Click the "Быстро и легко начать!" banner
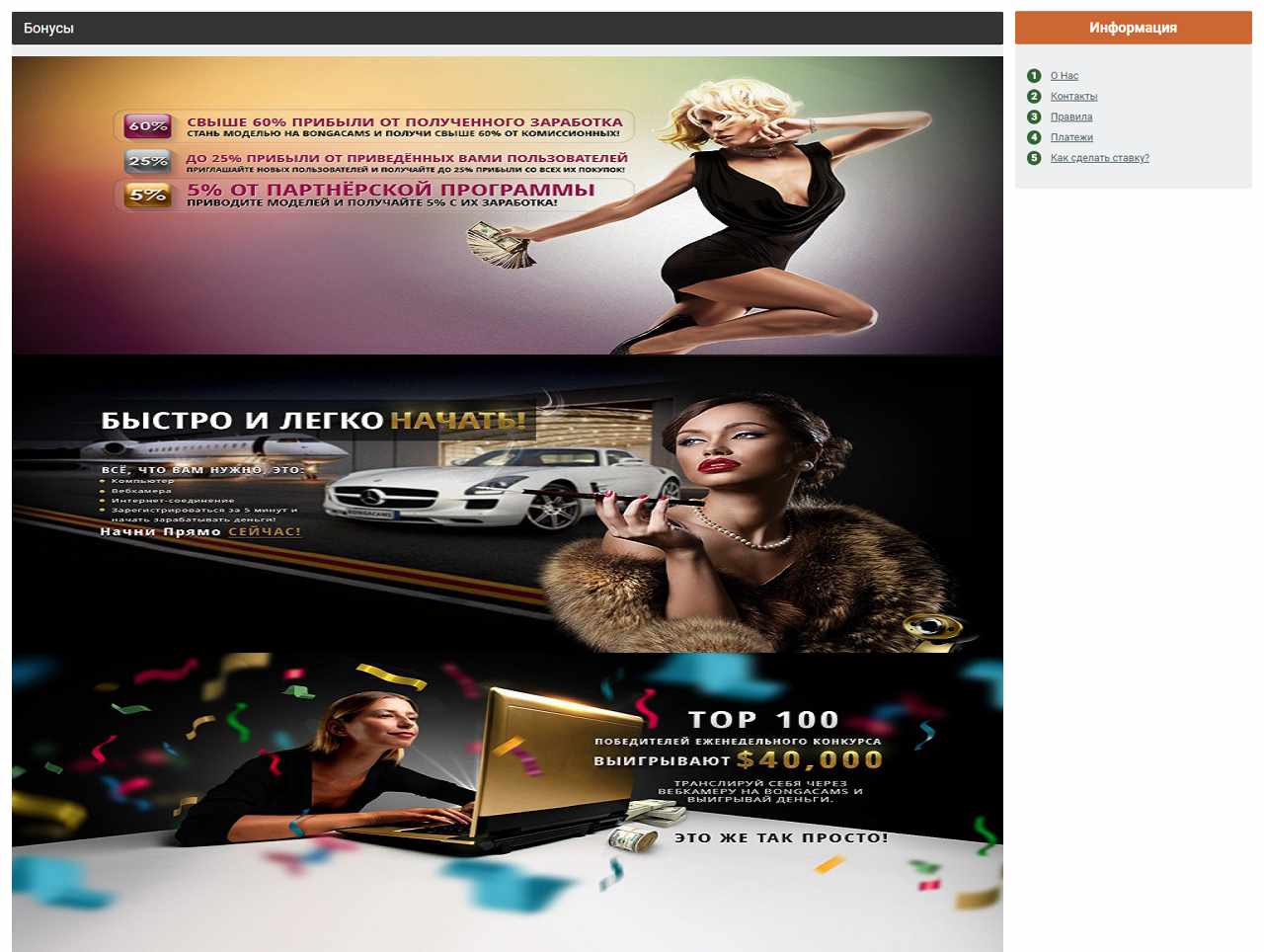 click(x=508, y=504)
